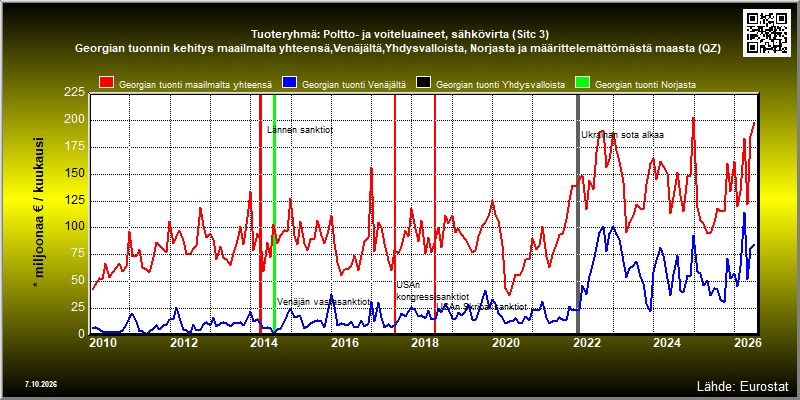Screen dimensions: 800x400
Task: Select legend label 'Georgian tuonti maailmalta yhteensä'
Action: click(x=195, y=85)
